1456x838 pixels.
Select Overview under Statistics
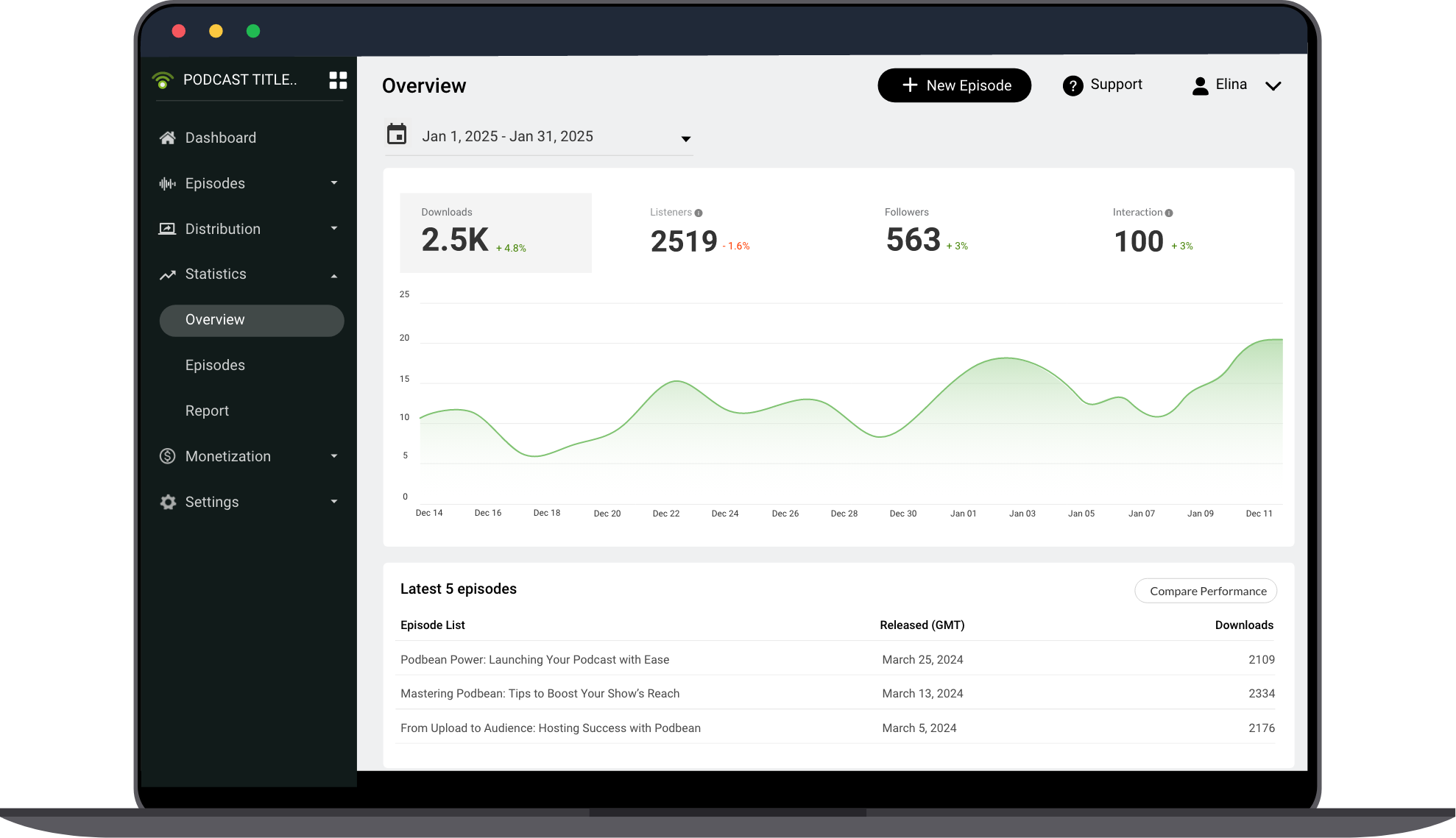[215, 319]
